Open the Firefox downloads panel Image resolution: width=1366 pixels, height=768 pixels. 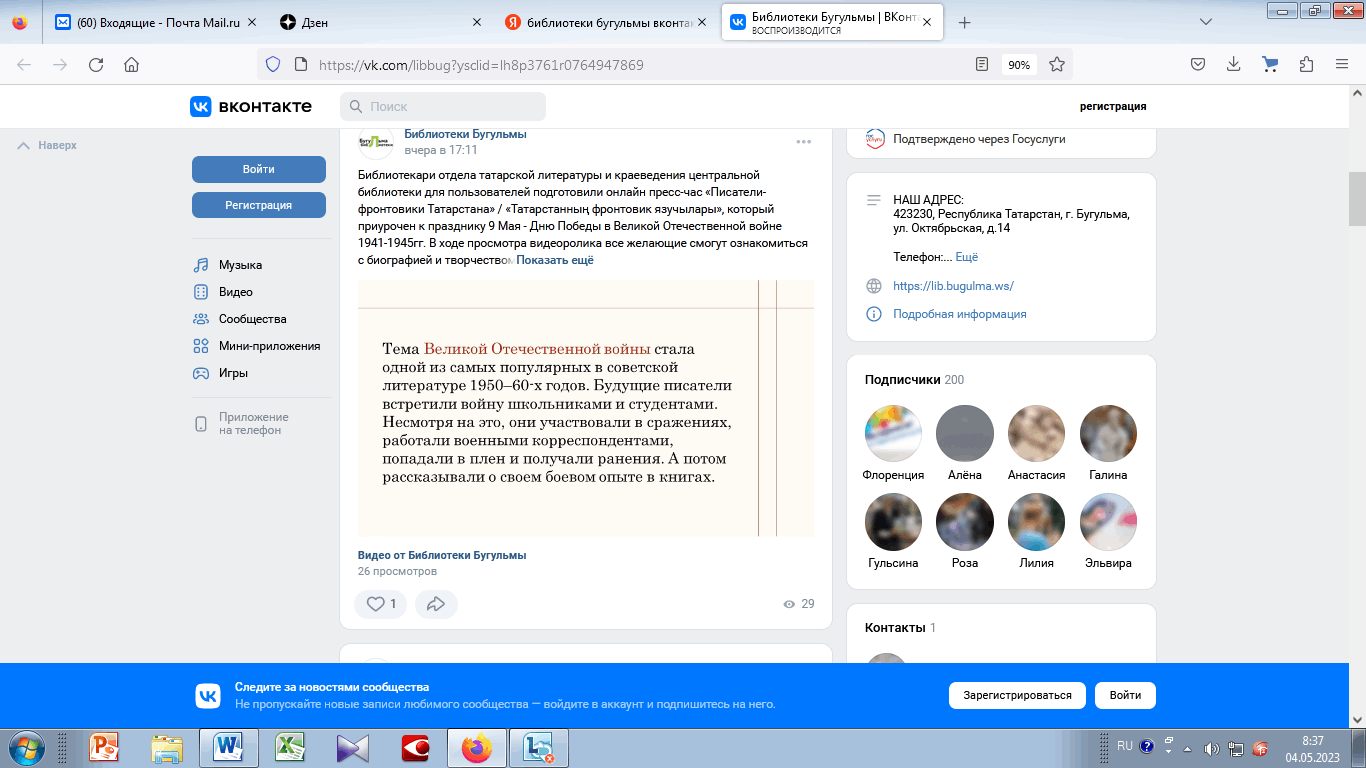tap(1233, 65)
